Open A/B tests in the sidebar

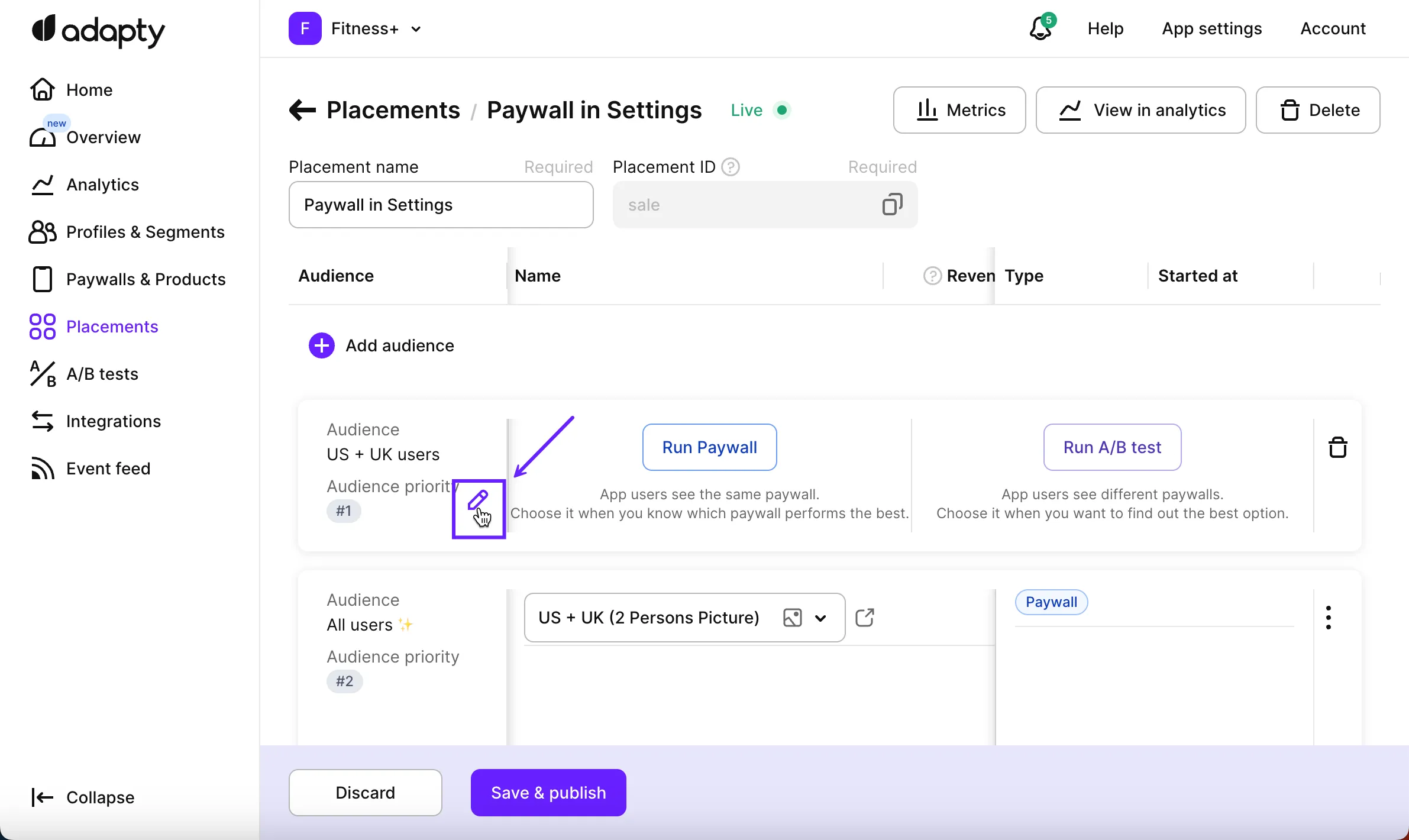(102, 374)
